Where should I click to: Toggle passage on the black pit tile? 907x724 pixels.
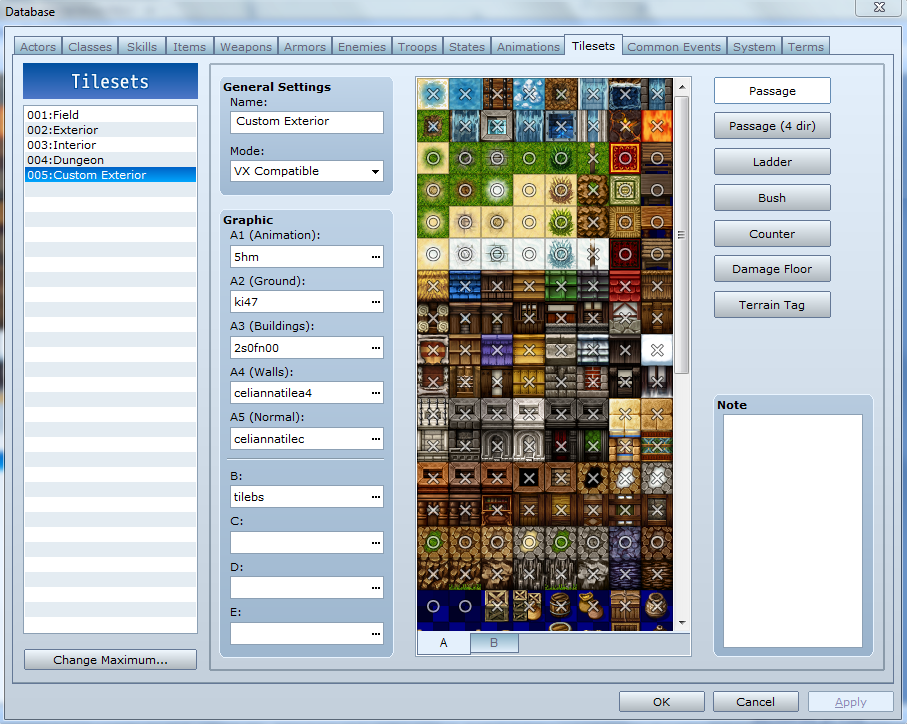[x=529, y=478]
